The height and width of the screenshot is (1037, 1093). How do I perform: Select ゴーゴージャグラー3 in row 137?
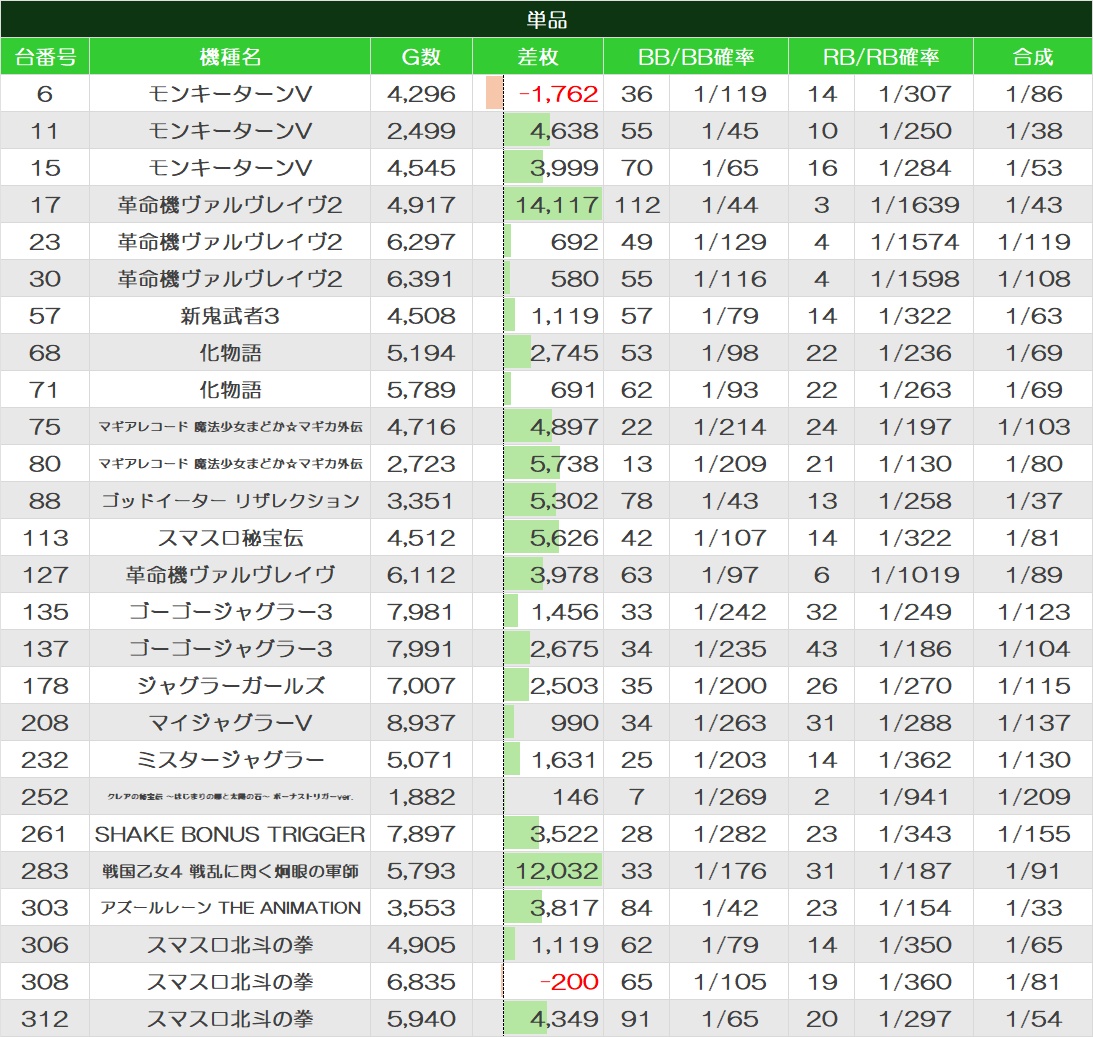(x=230, y=648)
